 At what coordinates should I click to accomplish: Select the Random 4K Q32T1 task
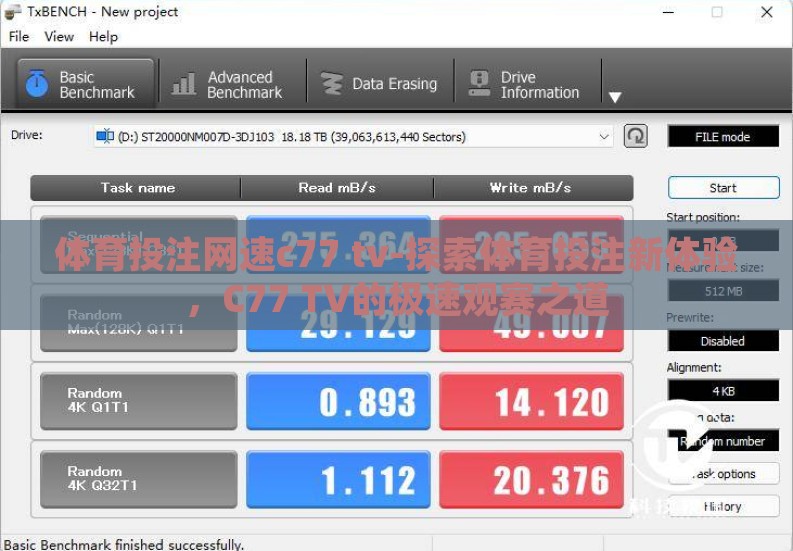coord(139,480)
